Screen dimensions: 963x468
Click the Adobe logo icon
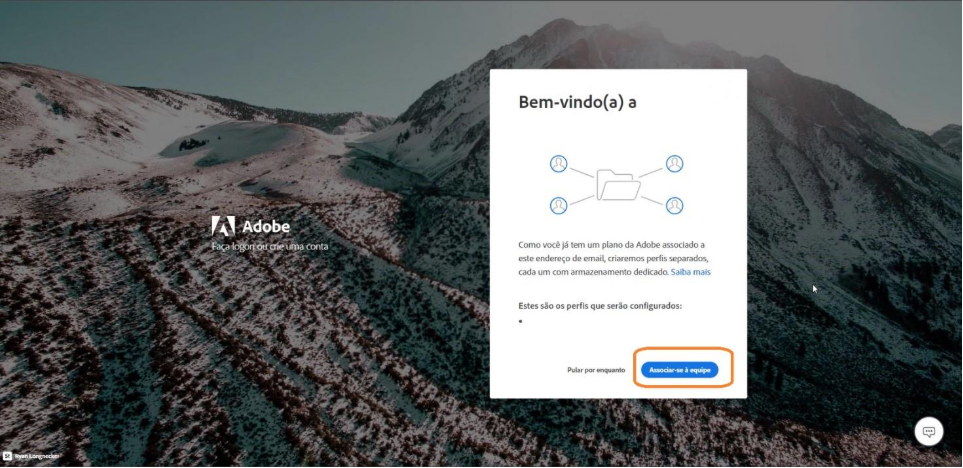[223, 226]
